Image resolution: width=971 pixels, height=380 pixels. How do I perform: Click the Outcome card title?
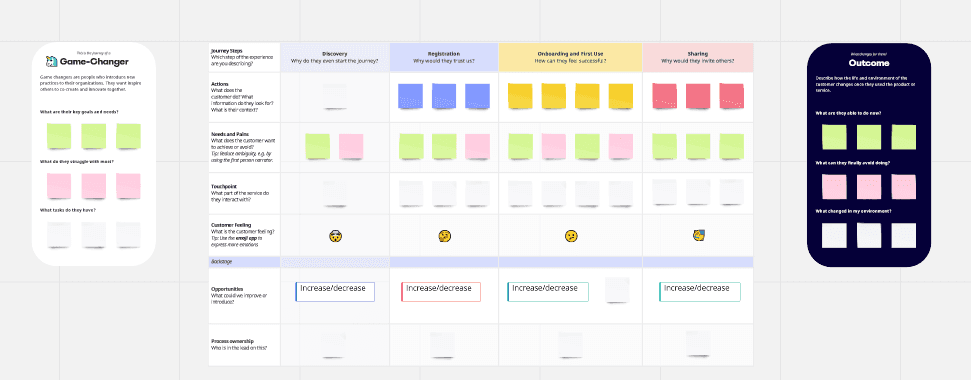[869, 63]
